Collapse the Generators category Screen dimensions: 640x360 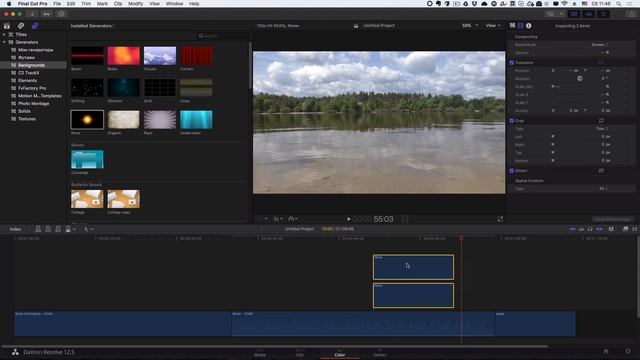(4, 42)
